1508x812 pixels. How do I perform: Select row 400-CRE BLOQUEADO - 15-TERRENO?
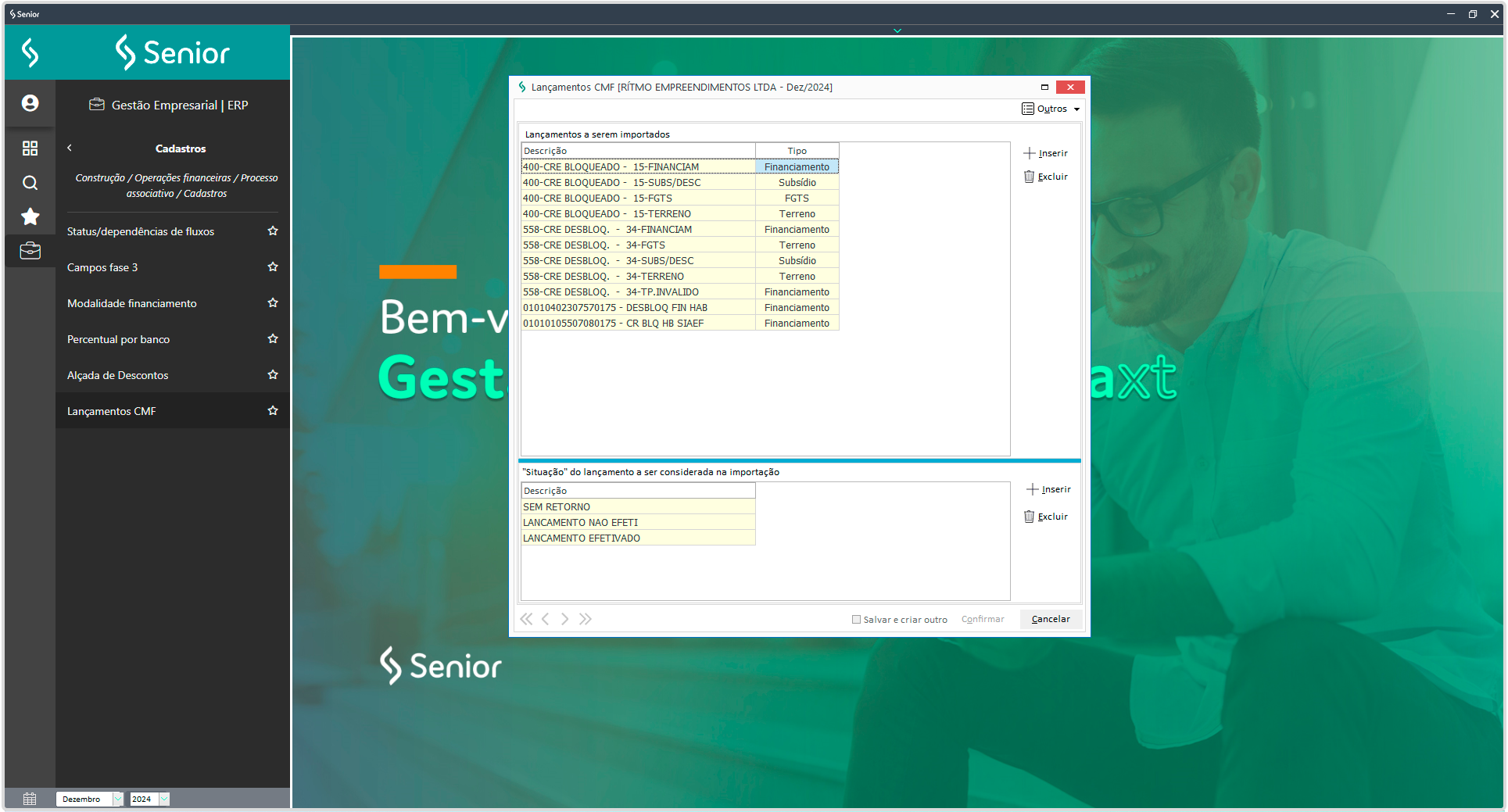click(x=680, y=213)
